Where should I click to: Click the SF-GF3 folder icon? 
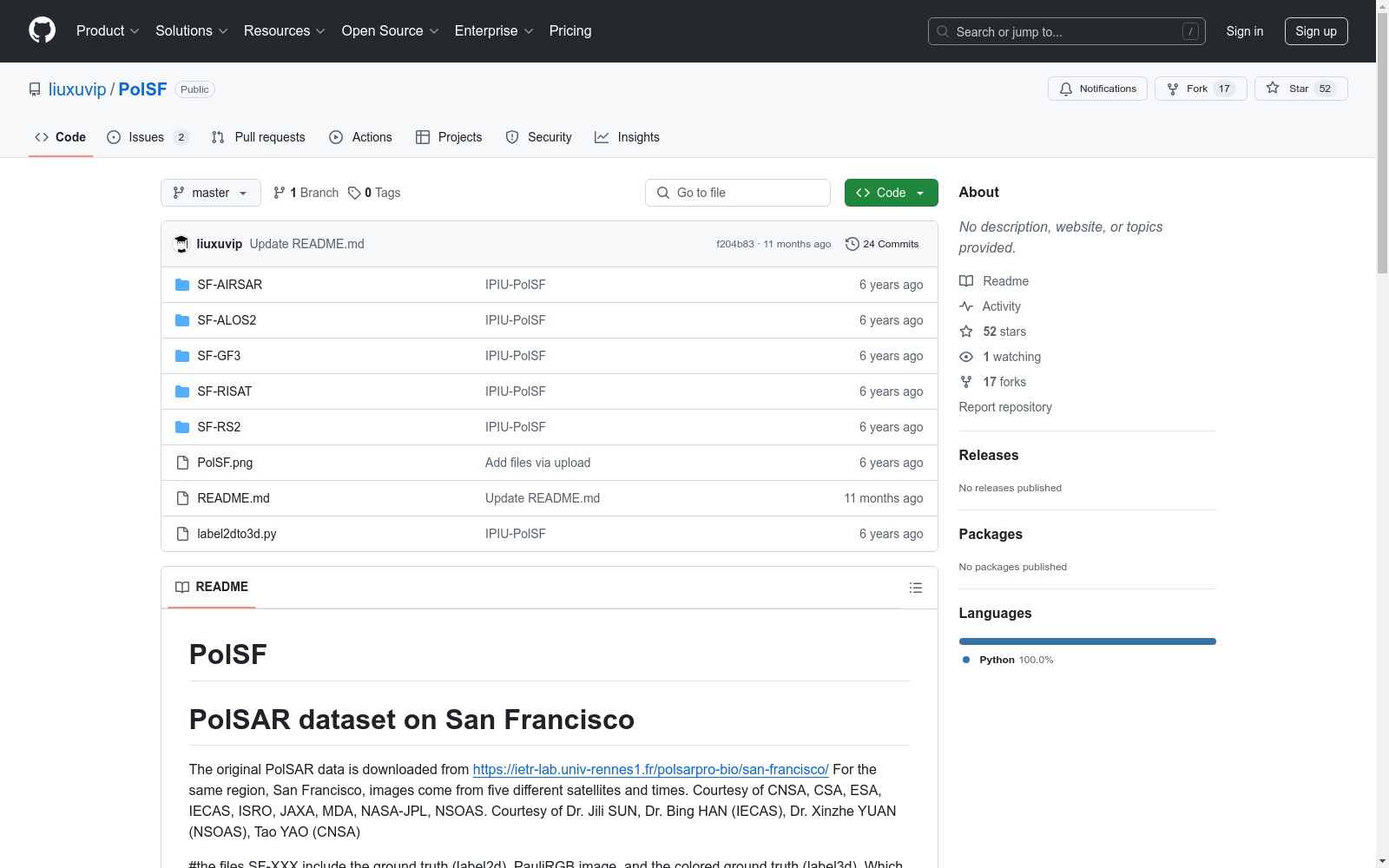click(182, 356)
